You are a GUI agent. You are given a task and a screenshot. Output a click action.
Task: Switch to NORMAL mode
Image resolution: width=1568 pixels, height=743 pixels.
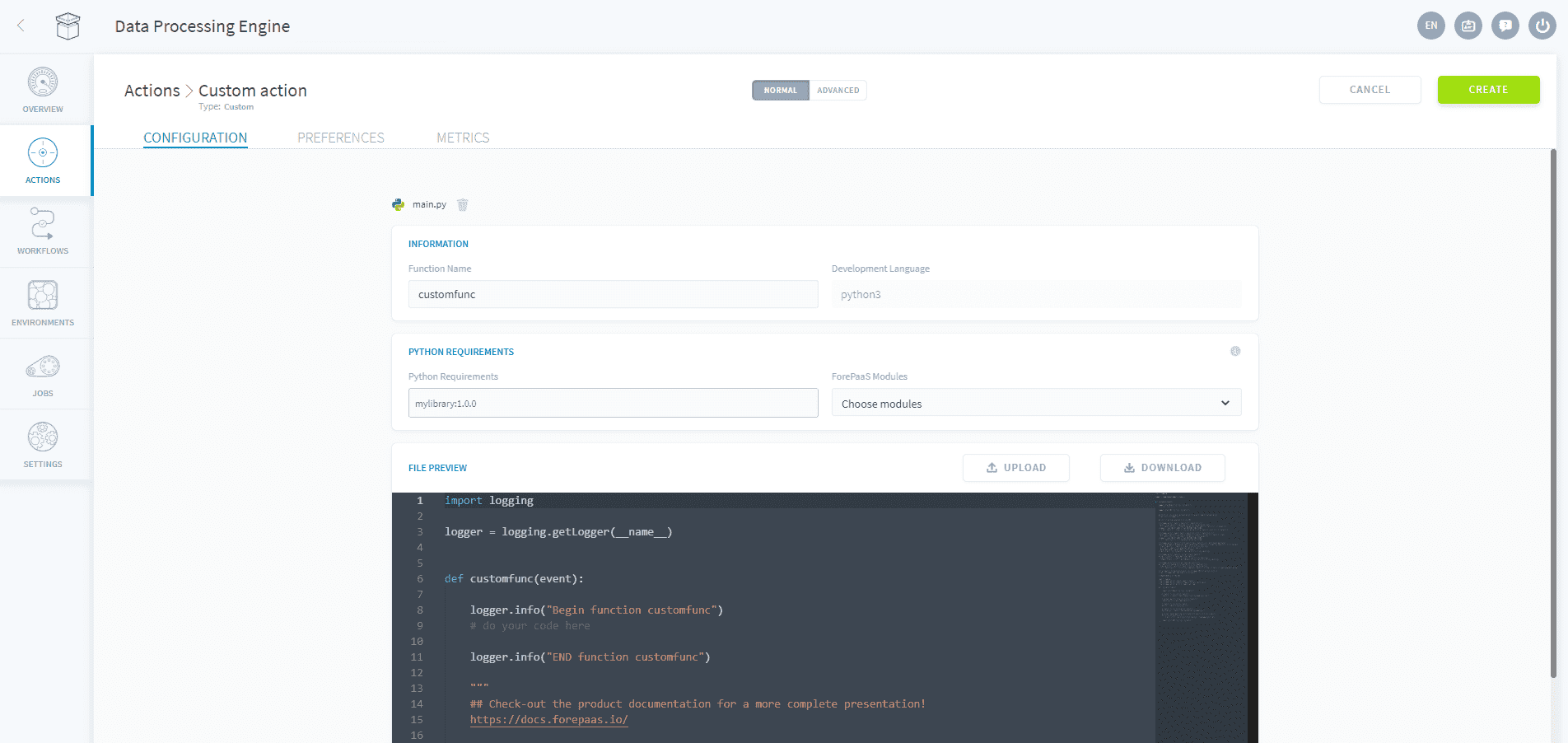pyautogui.click(x=781, y=91)
